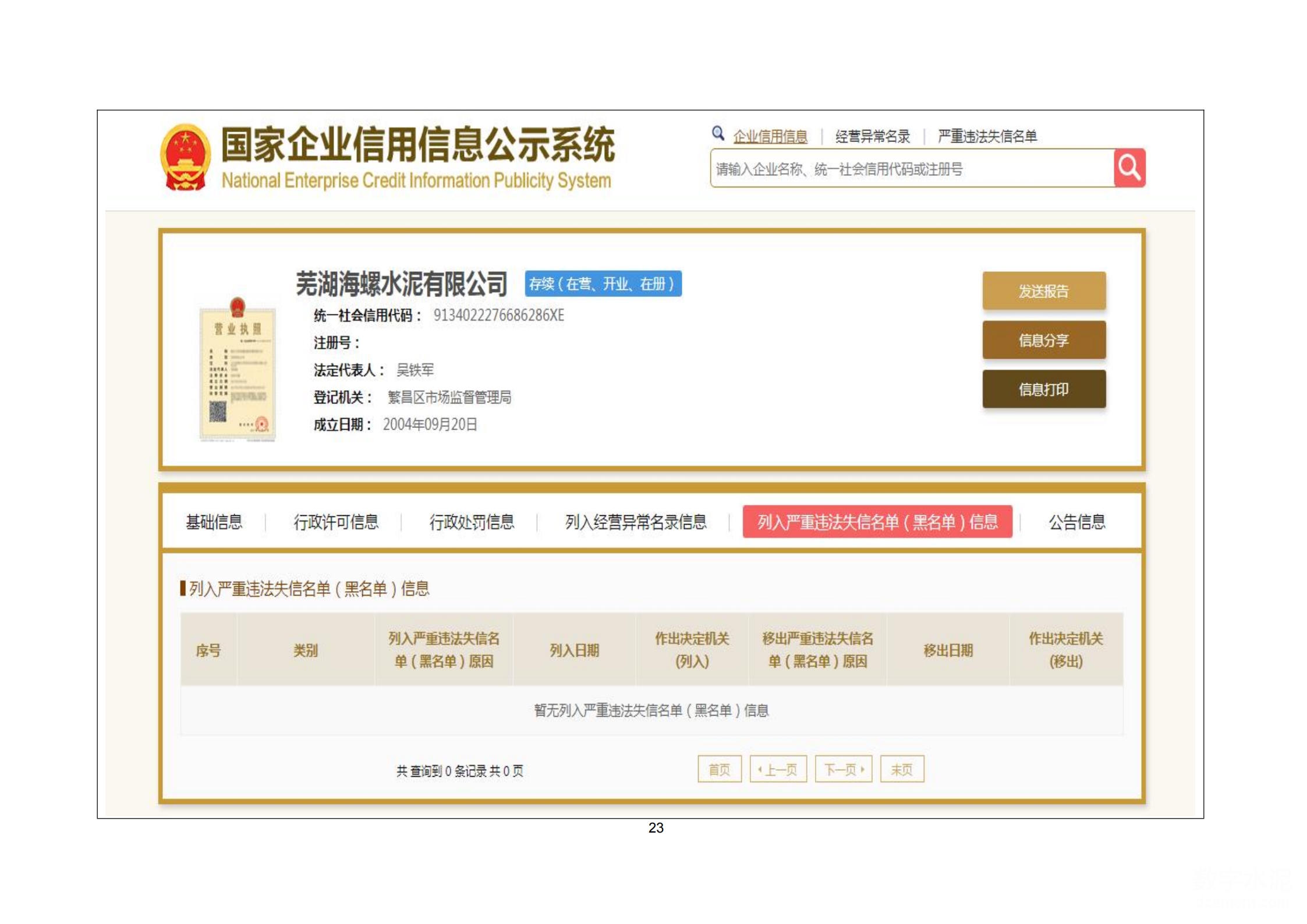
Task: Go to 首页 pagination button
Action: coord(719,769)
